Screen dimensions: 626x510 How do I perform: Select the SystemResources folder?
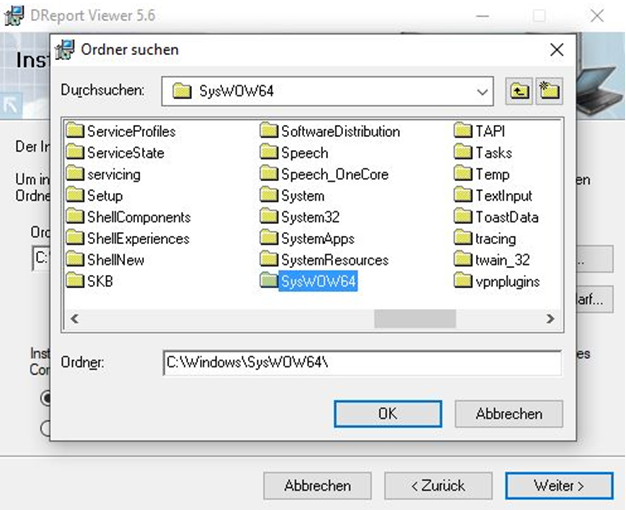tap(324, 260)
